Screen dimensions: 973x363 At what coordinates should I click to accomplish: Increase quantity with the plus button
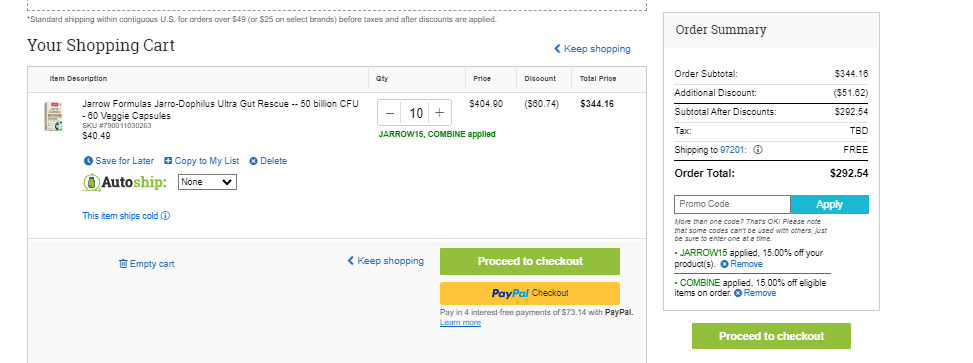(x=439, y=113)
